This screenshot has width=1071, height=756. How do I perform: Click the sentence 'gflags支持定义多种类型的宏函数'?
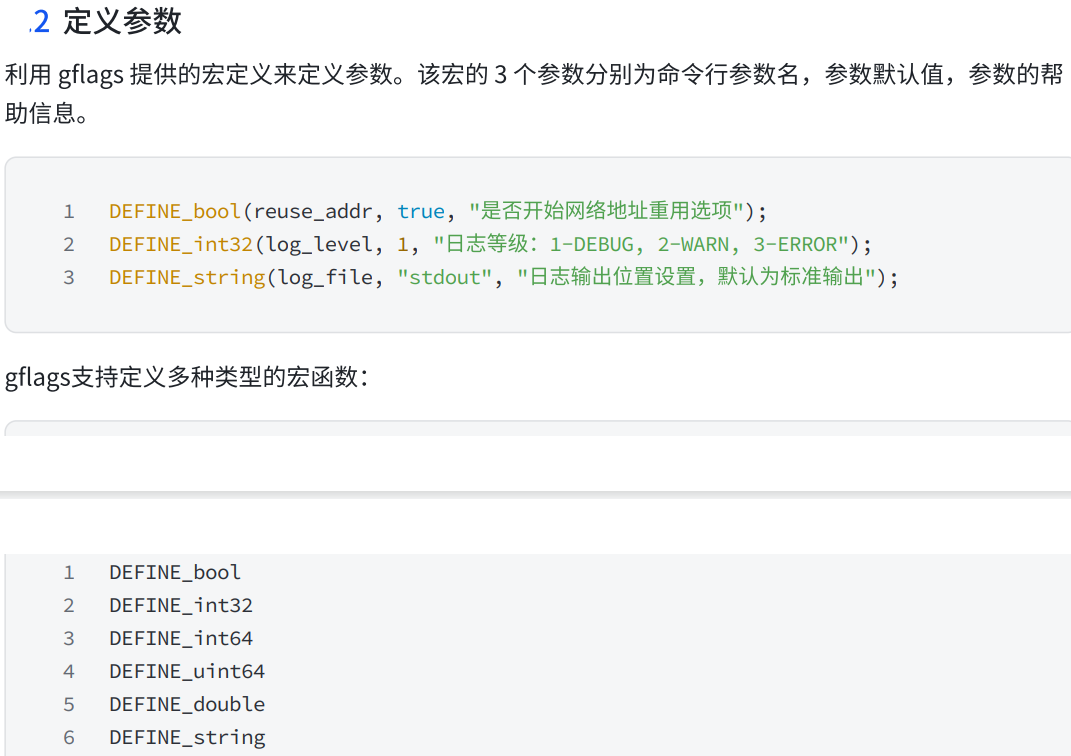186,377
